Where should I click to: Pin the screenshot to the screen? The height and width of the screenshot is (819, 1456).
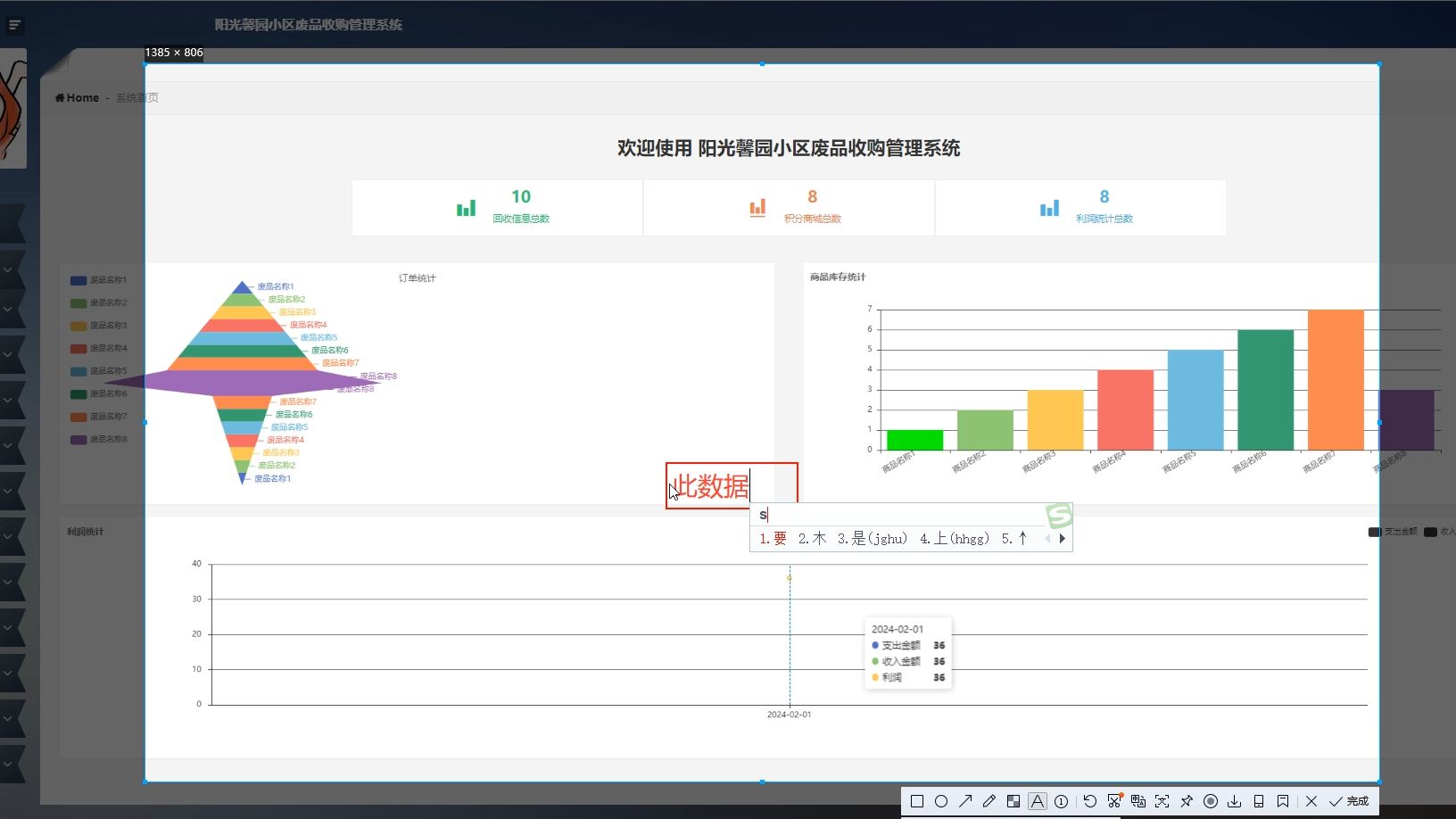[1187, 801]
